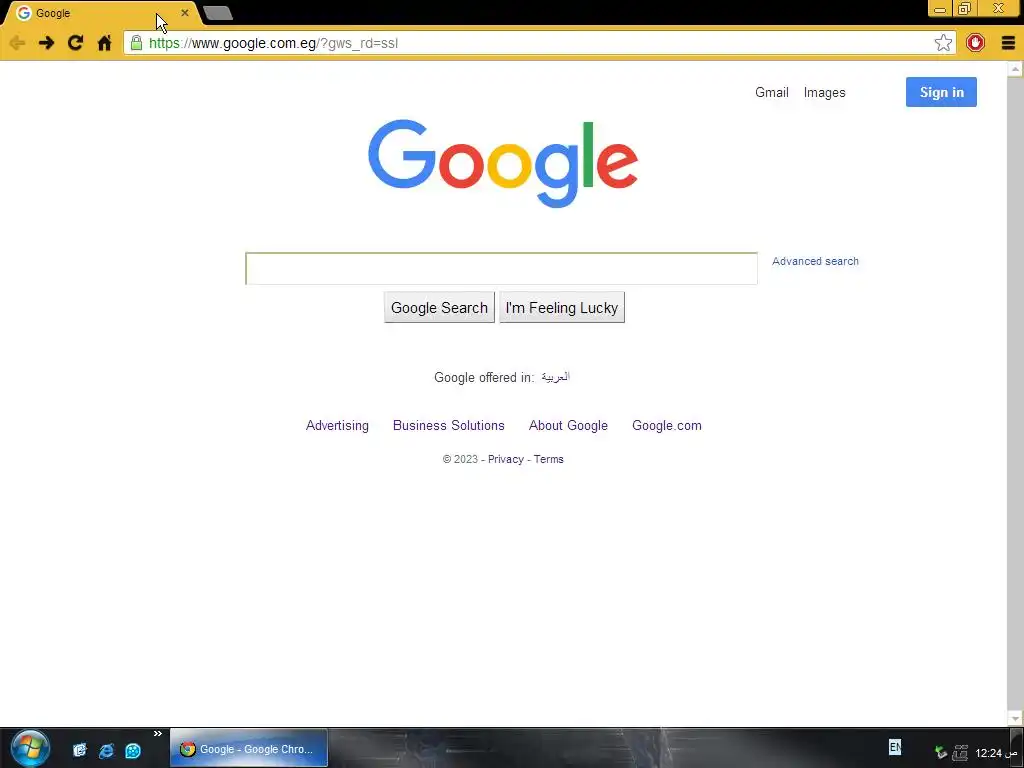Open the Windows Start menu

(29, 748)
